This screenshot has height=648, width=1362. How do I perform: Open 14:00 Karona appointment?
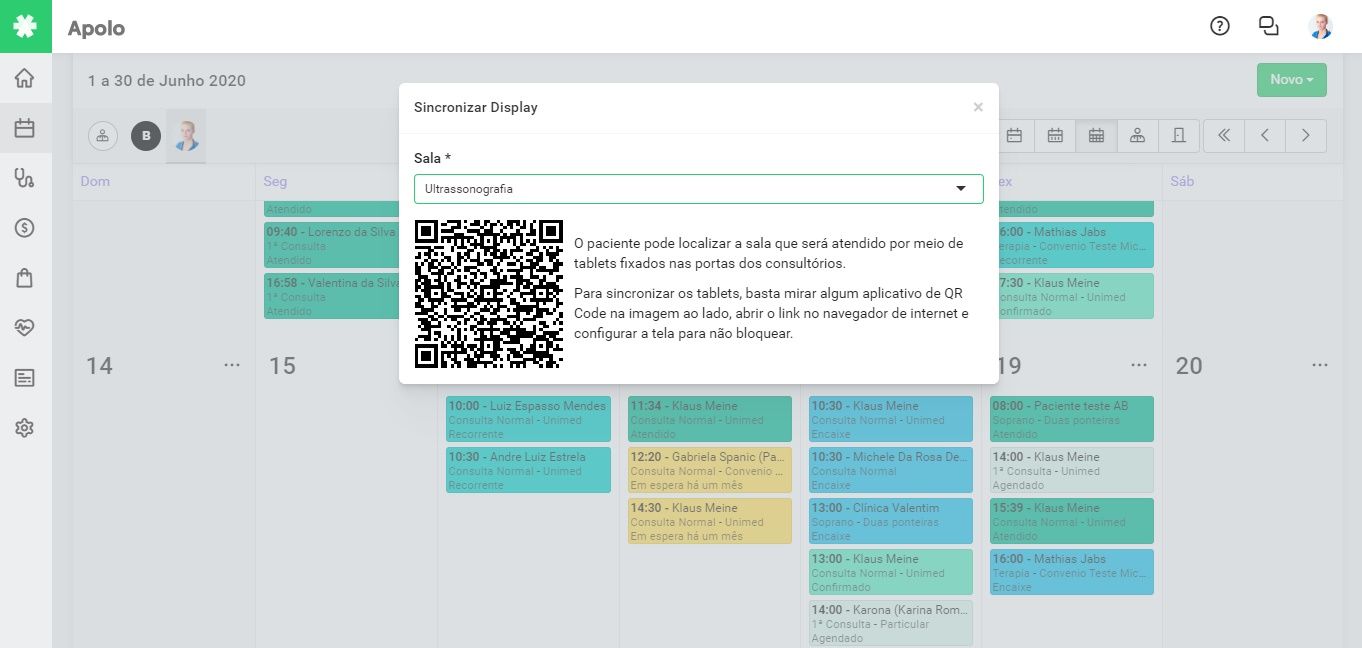point(891,624)
